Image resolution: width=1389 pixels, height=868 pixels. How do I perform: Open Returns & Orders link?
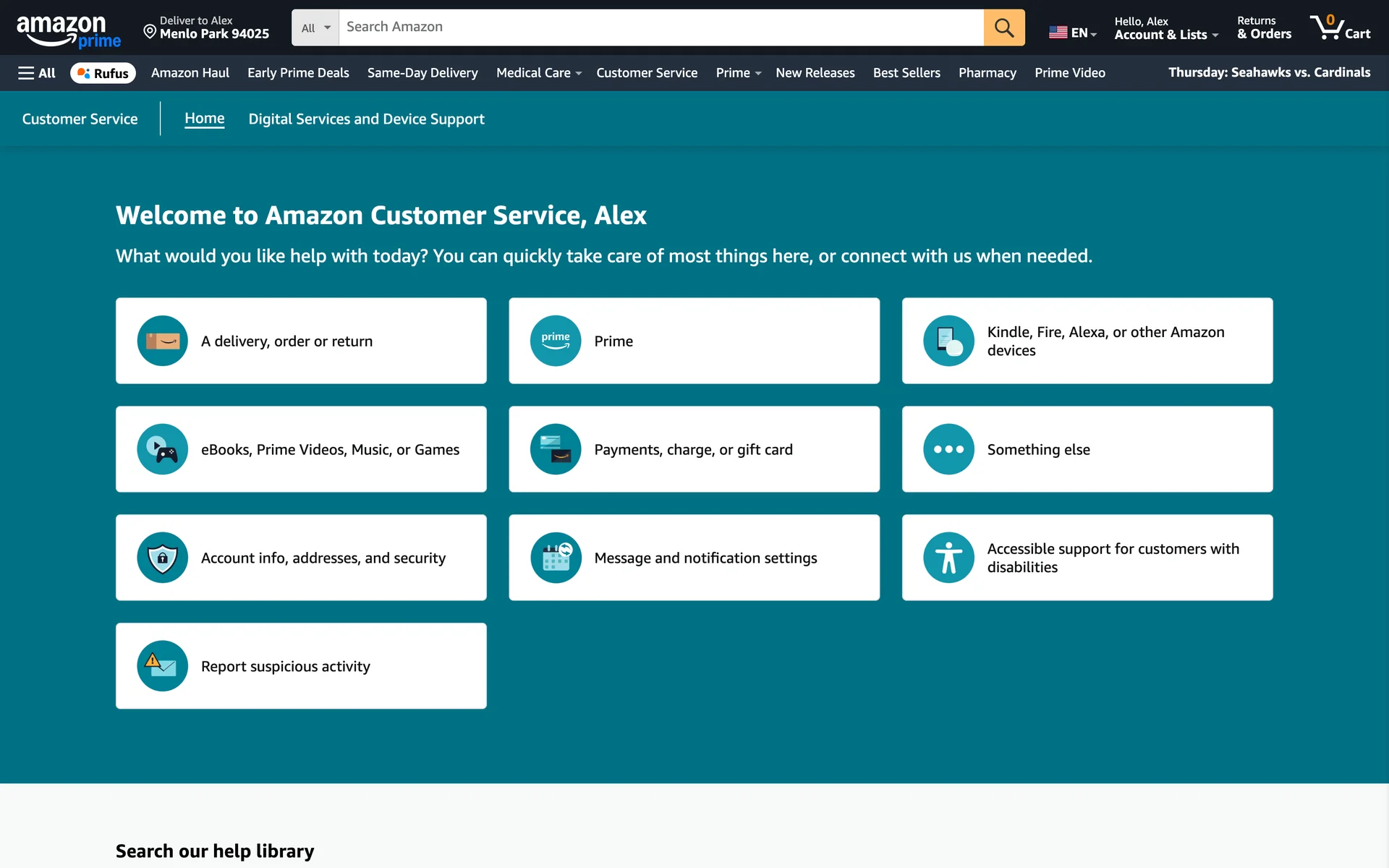tap(1263, 27)
